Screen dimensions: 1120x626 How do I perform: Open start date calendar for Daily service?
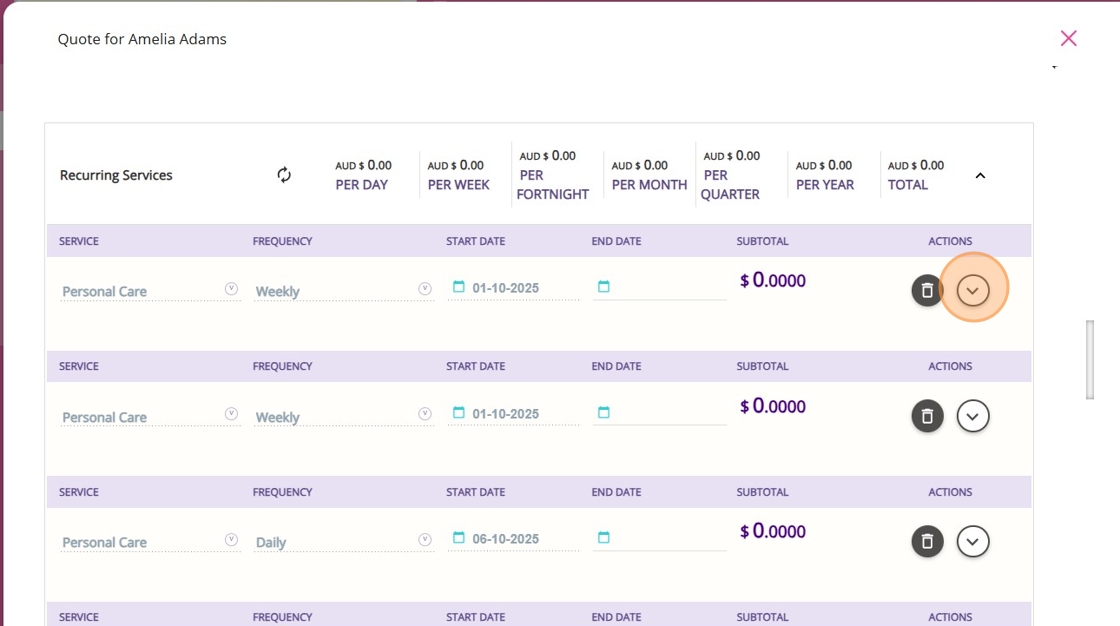(x=459, y=538)
